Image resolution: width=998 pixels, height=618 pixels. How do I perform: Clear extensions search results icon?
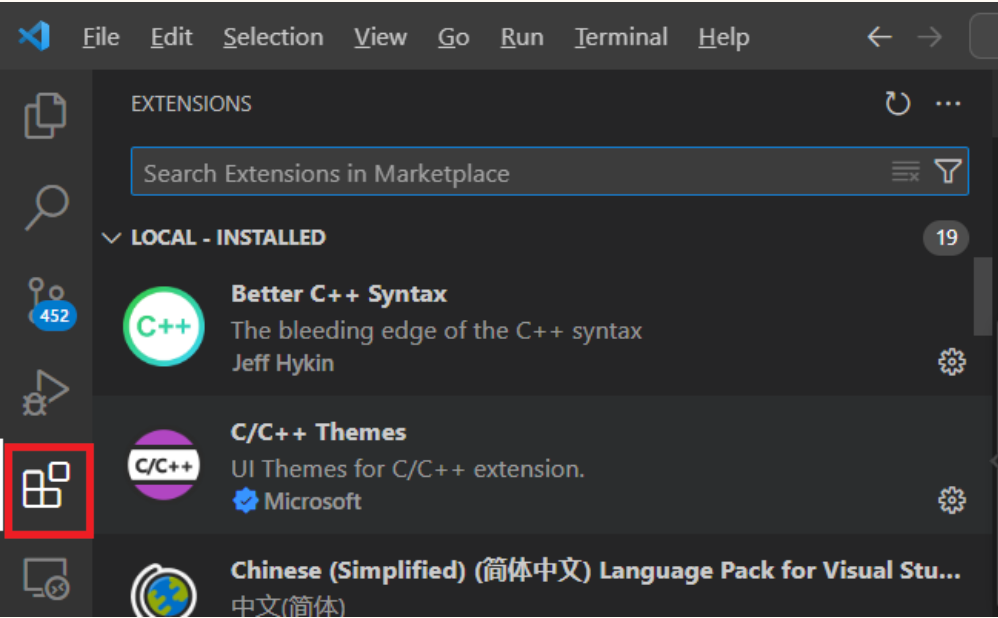pyautogui.click(x=905, y=172)
